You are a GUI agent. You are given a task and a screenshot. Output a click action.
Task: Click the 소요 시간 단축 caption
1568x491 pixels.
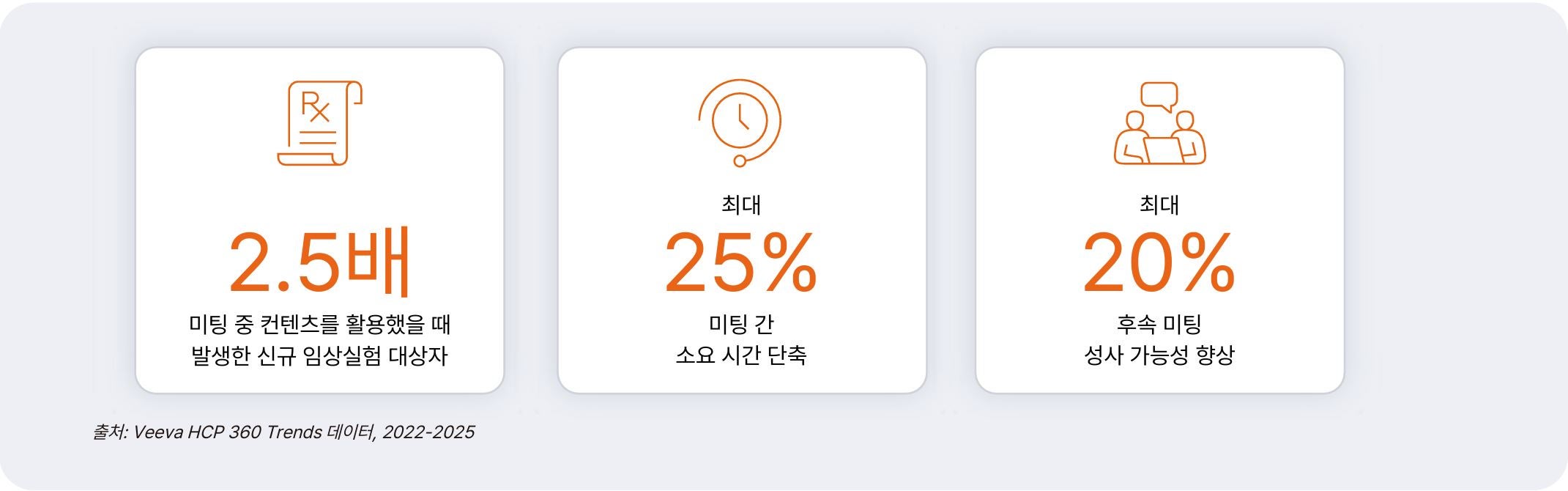coord(741,355)
